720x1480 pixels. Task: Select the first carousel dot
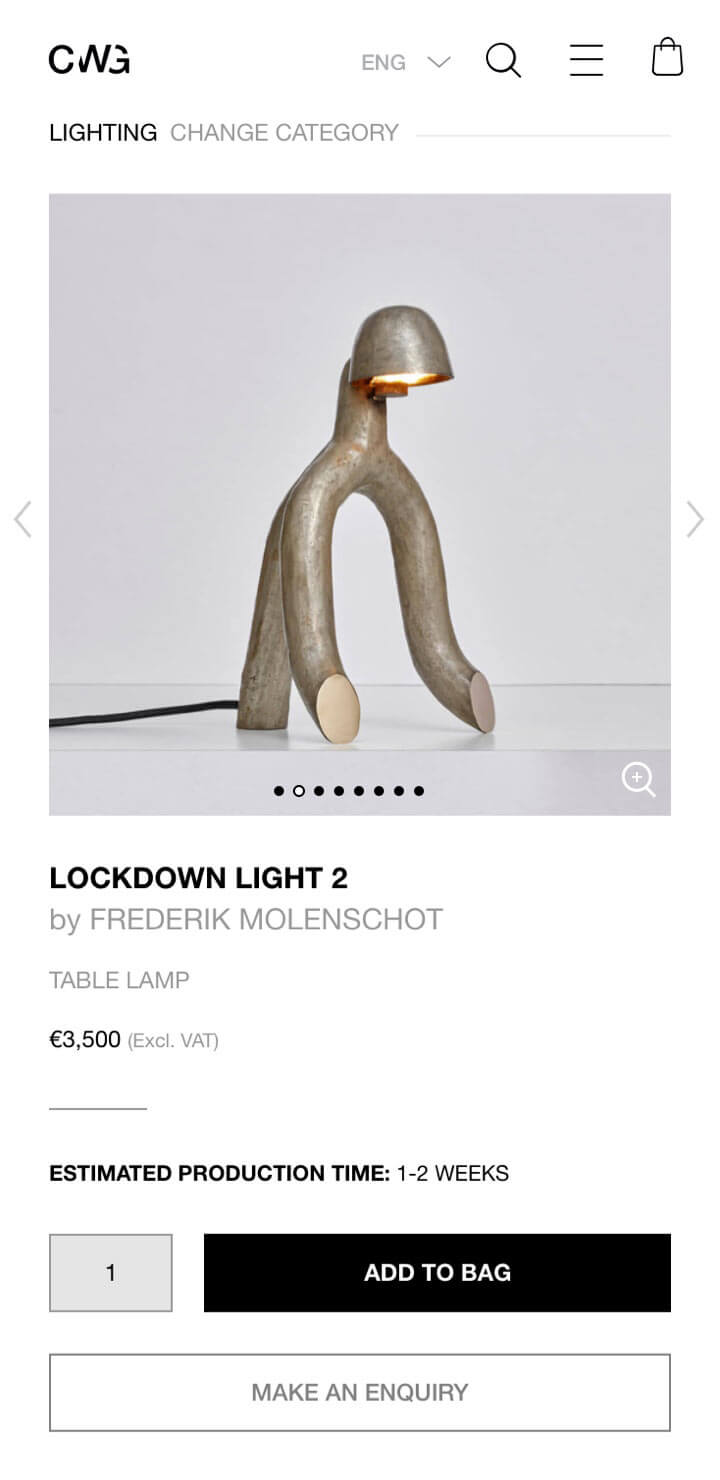tap(279, 791)
